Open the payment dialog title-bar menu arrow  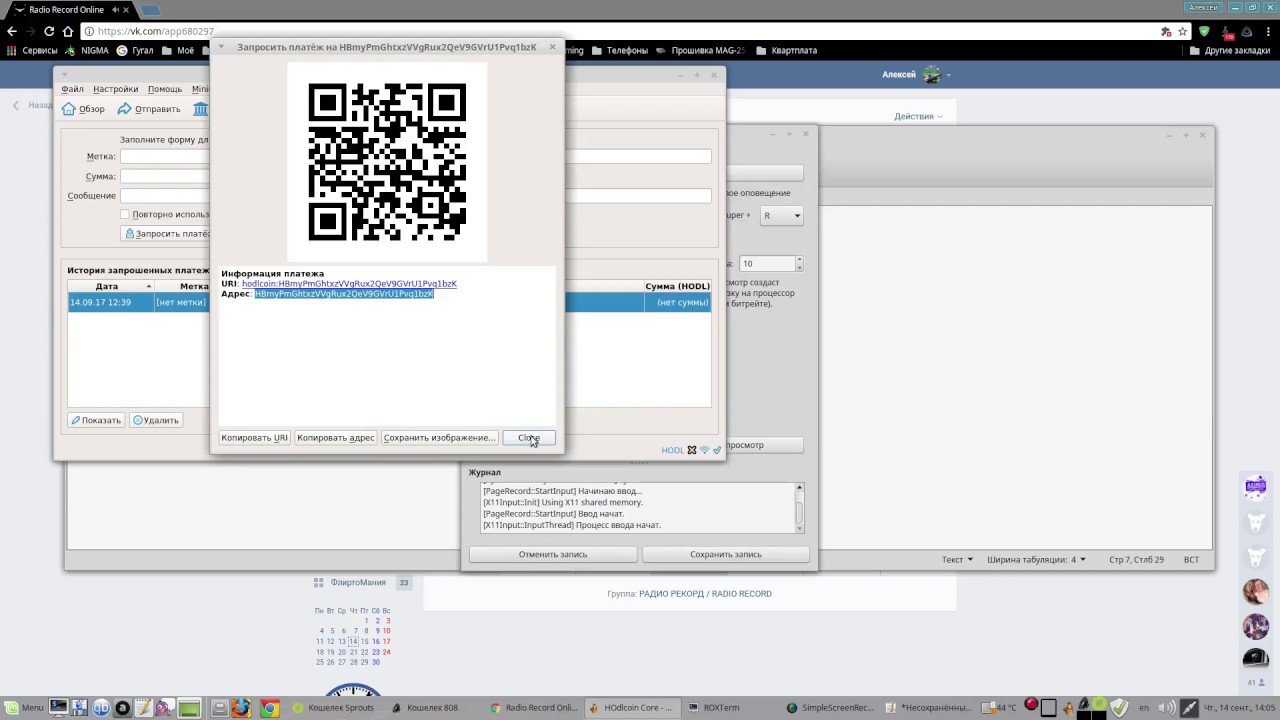[221, 47]
